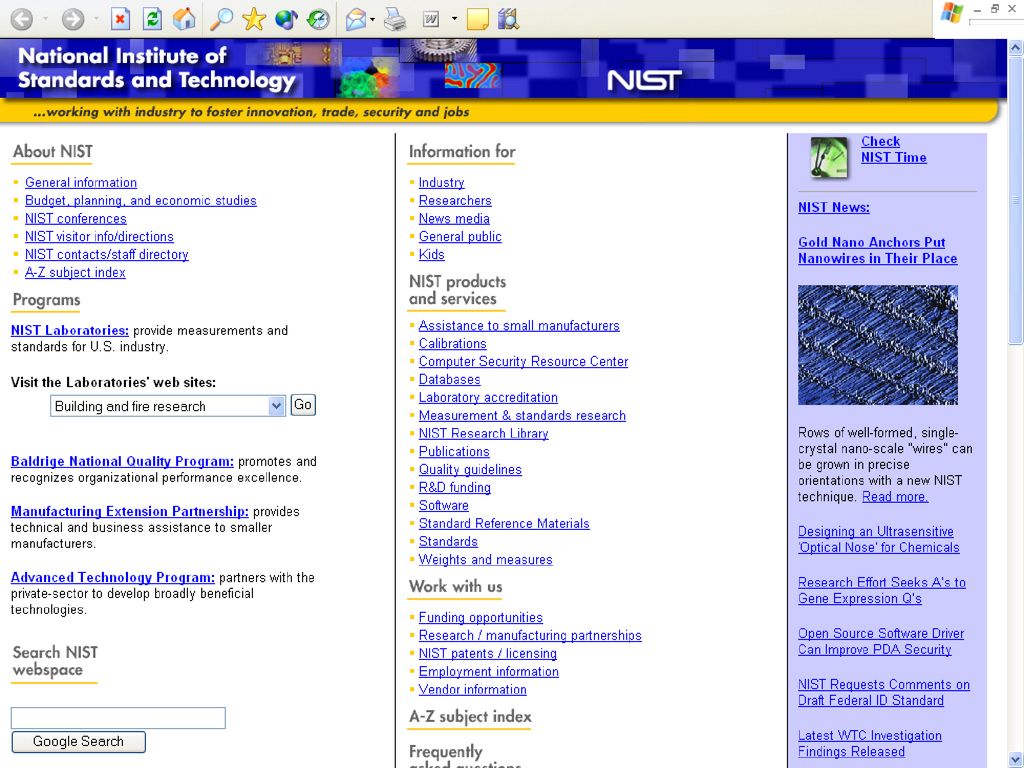Viewport: 1024px width, 768px height.
Task: Open the Forward button history dropdown arrow
Action: [96, 19]
